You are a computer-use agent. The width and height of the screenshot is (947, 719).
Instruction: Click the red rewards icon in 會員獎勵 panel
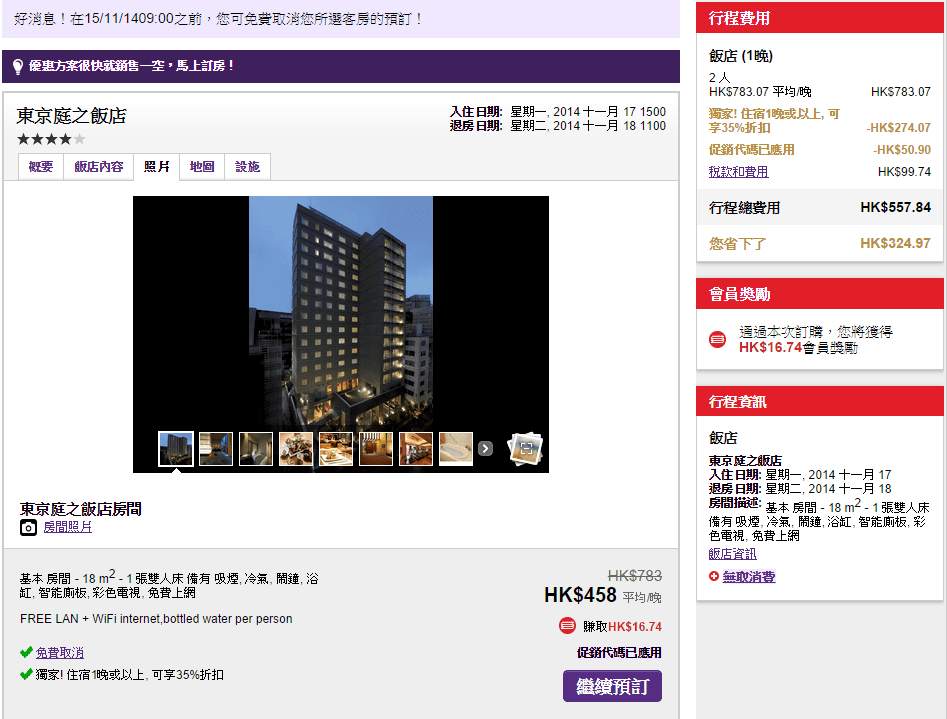pos(717,339)
